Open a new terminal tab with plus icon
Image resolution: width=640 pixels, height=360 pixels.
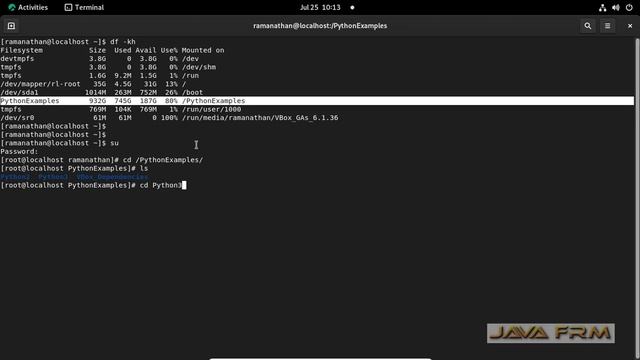11,26
